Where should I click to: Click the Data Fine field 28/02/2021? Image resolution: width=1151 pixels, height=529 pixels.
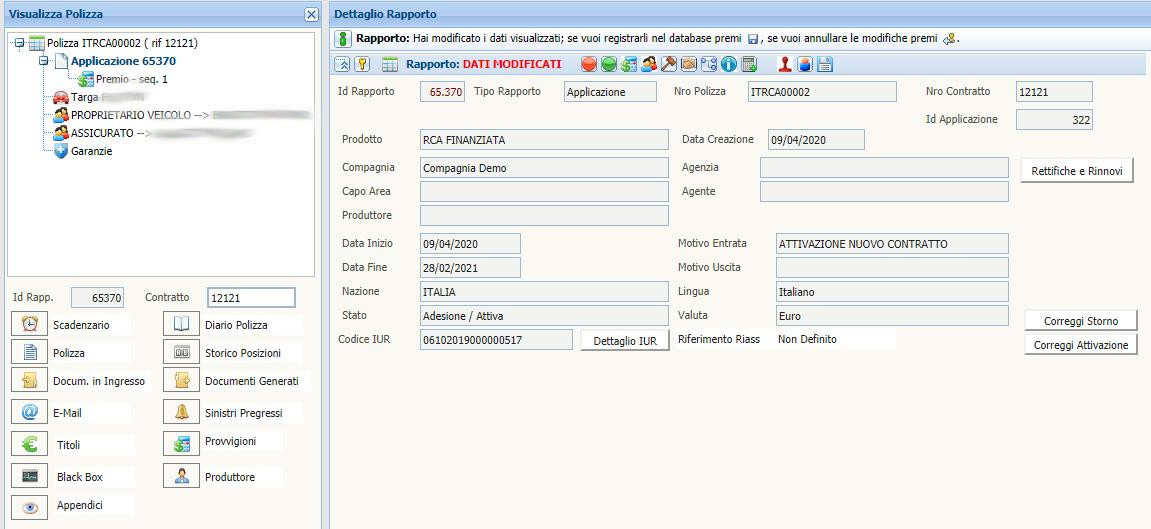point(470,267)
